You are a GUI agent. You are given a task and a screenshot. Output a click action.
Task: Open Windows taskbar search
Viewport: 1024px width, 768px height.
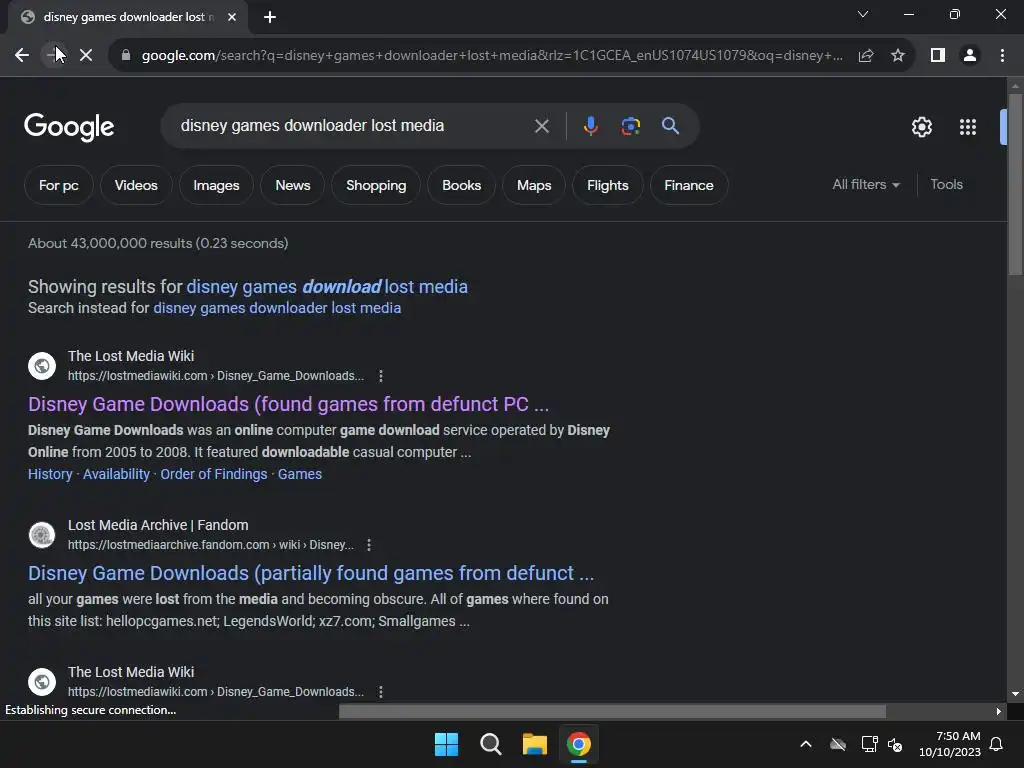490,744
